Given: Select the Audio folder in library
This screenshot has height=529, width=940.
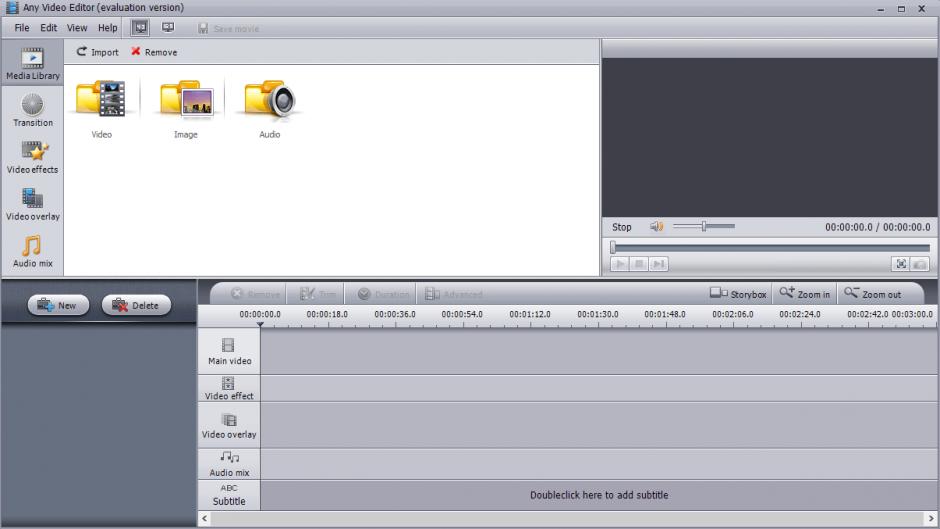Looking at the screenshot, I should (x=270, y=109).
